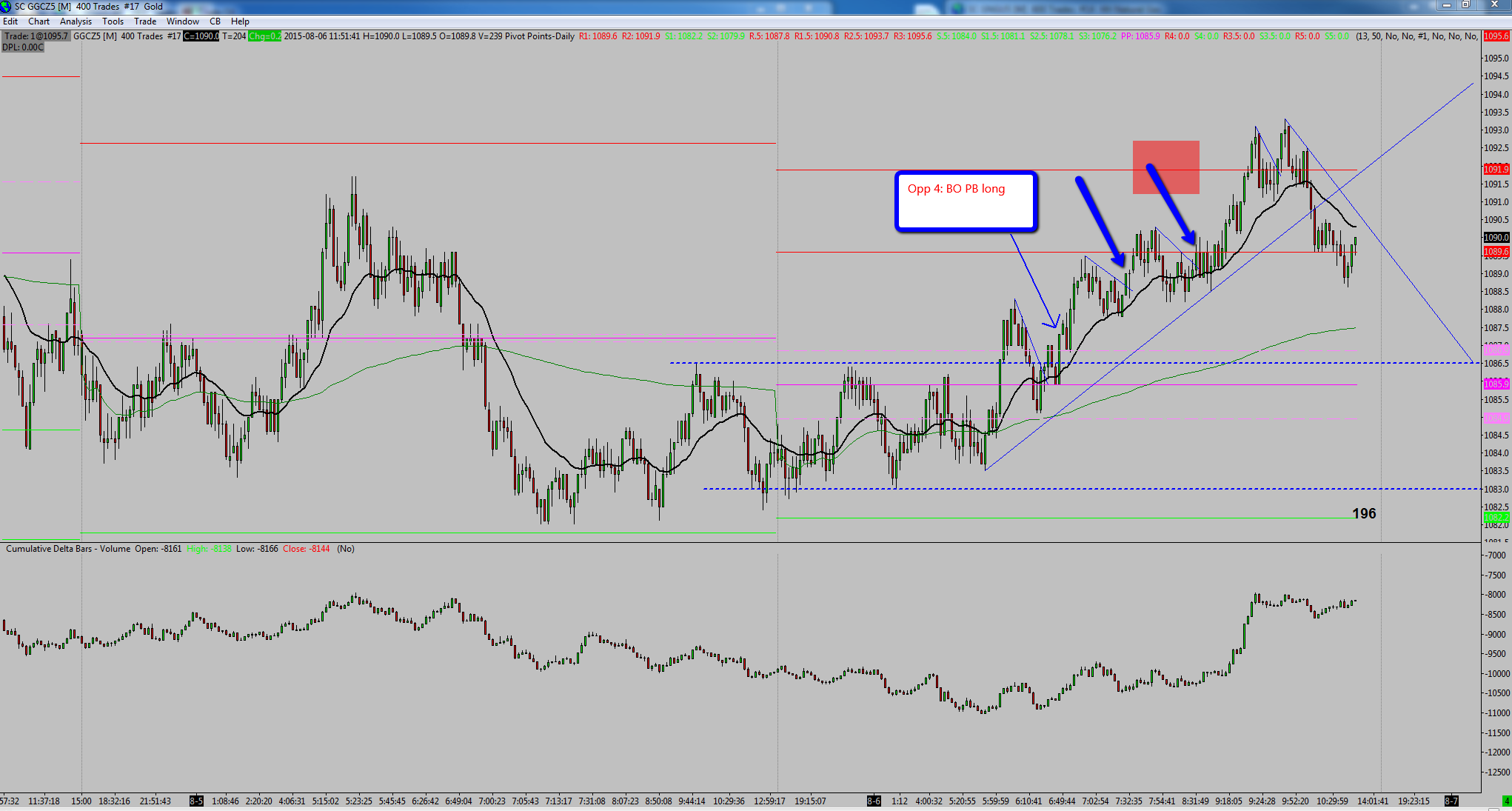Select the 'Opp 4: BO PB long' text annotation
Viewport: 1512px width, 811px height.
pos(957,189)
